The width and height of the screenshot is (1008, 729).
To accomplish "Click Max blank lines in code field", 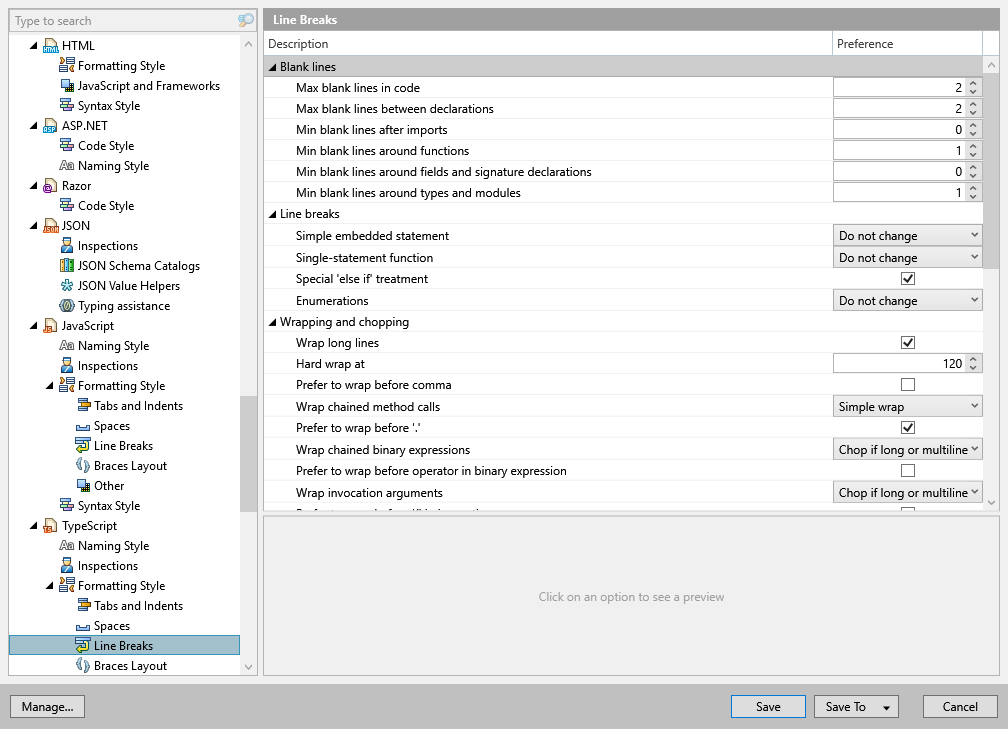I will (898, 88).
